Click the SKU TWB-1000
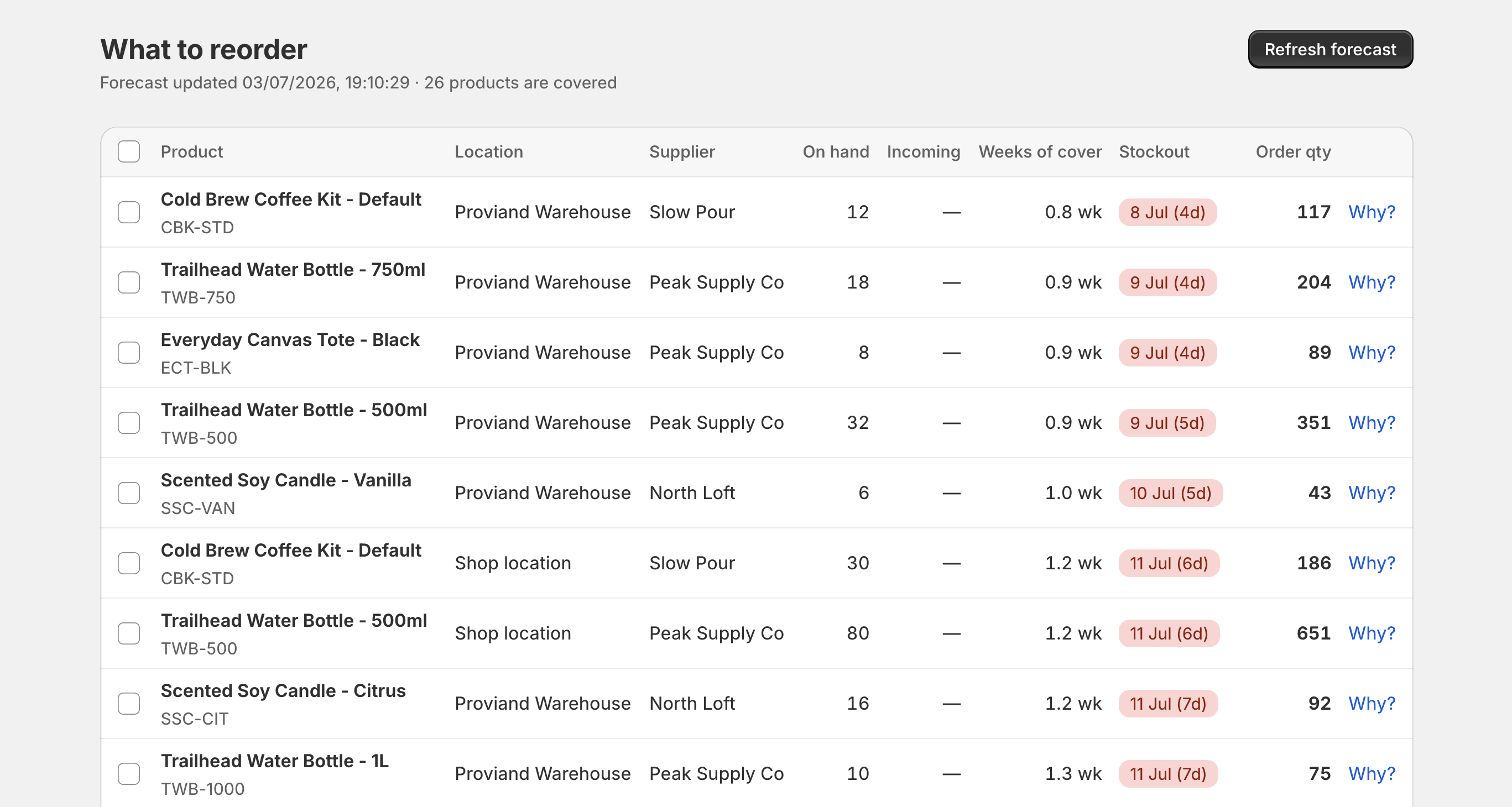 coord(202,789)
